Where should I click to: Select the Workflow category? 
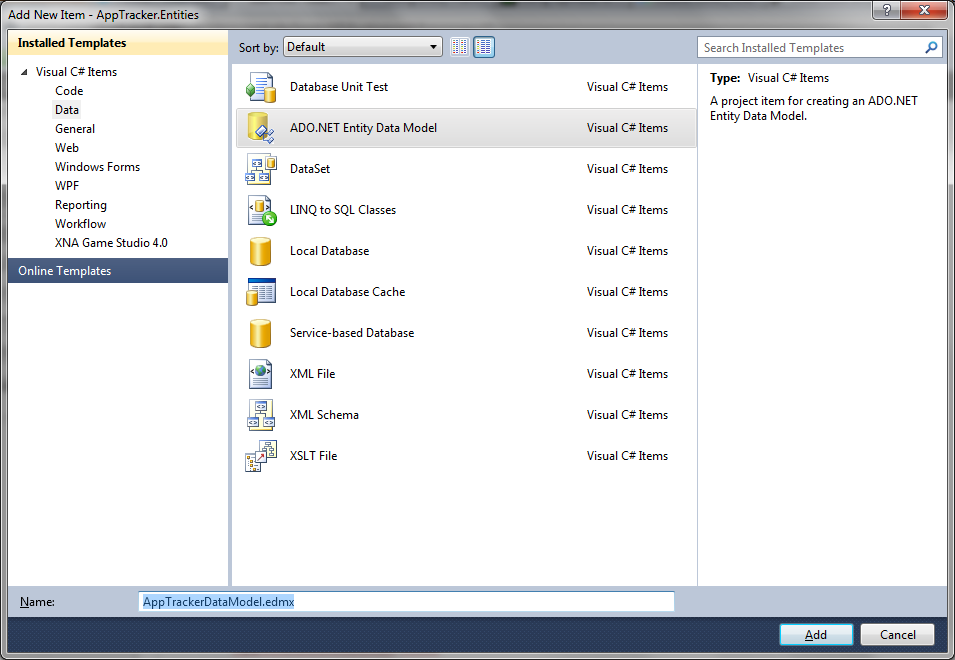80,223
